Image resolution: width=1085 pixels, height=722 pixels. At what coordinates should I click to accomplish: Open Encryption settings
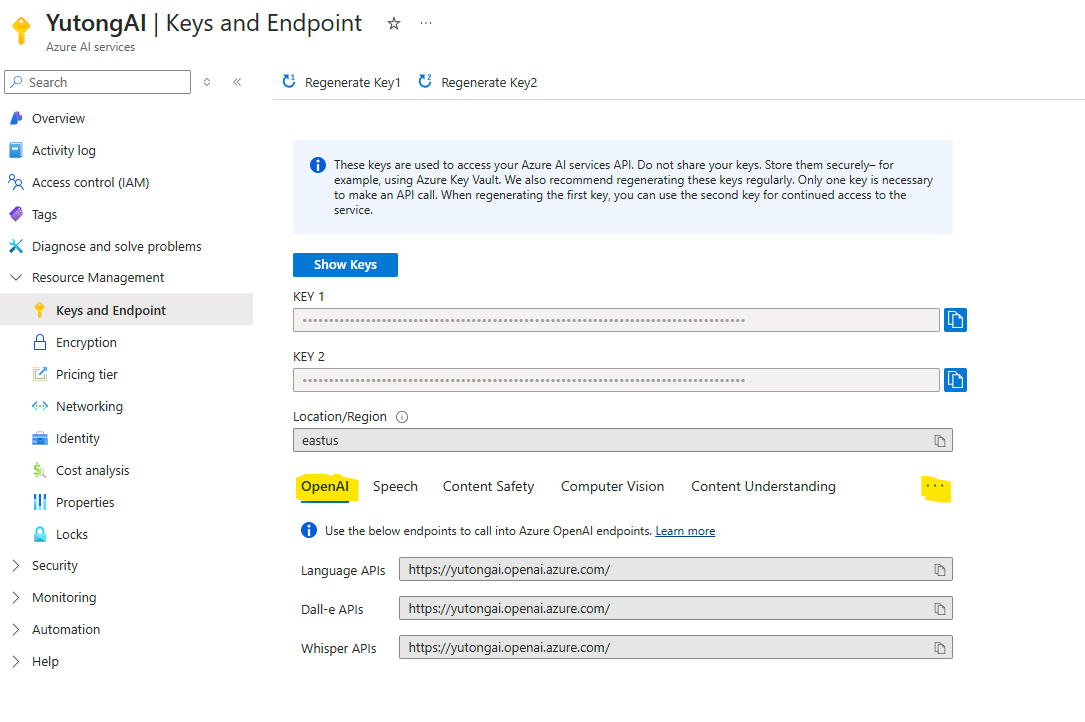[86, 342]
